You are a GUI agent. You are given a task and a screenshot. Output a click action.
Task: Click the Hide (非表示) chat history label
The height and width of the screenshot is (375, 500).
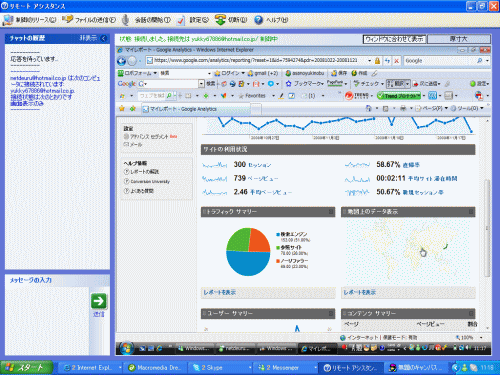[x=88, y=38]
